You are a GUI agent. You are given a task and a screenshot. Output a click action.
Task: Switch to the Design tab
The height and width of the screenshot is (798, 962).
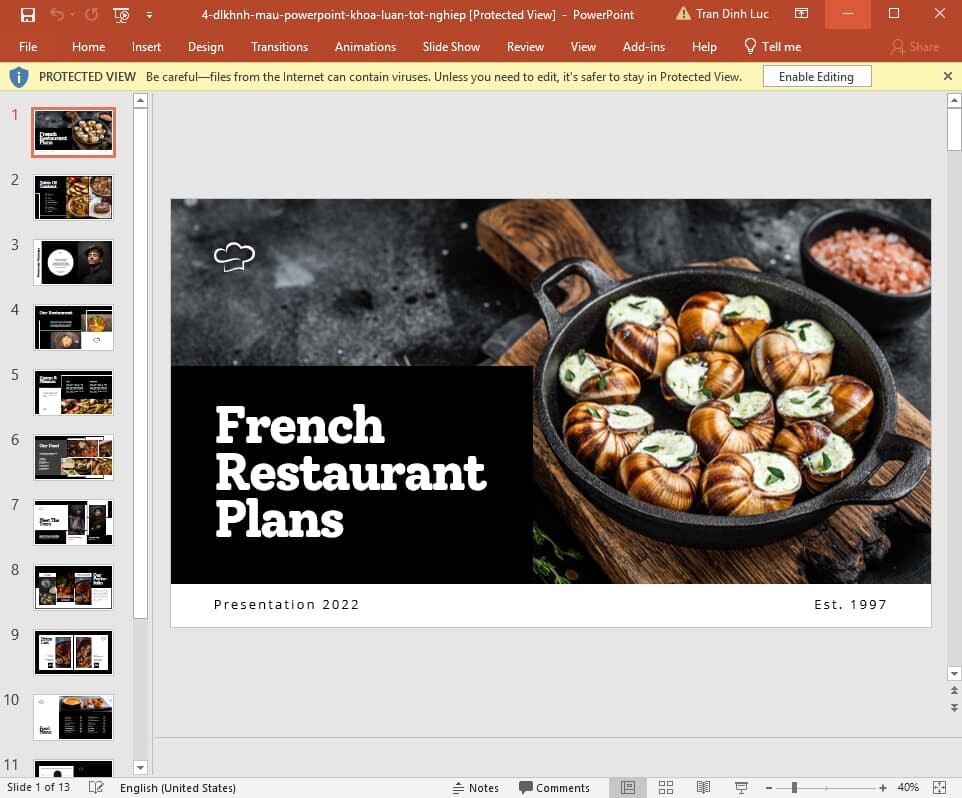[x=205, y=46]
